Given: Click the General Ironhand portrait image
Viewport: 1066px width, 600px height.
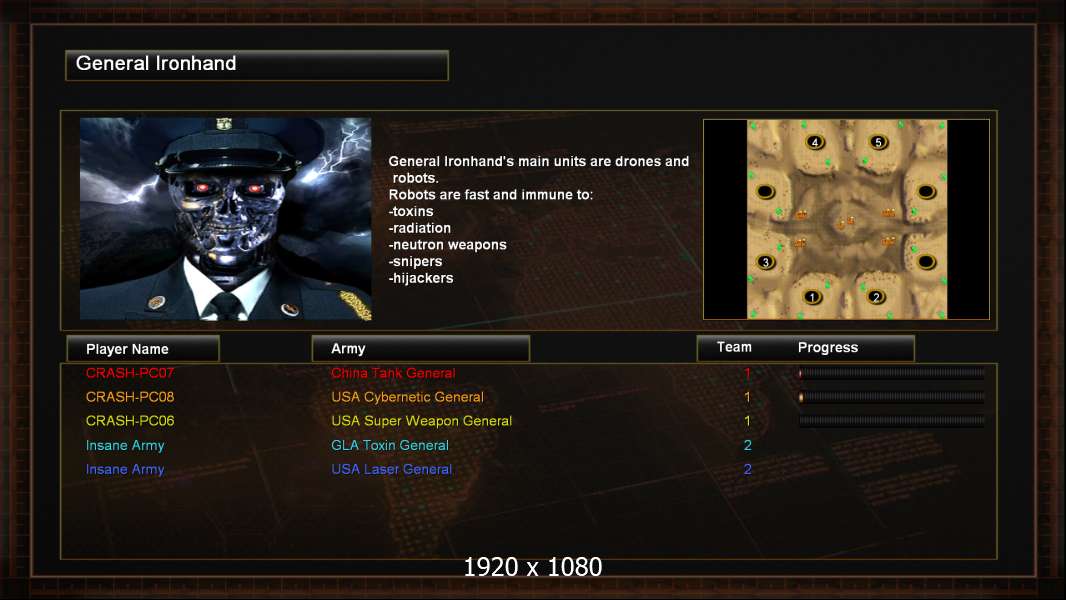Looking at the screenshot, I should pos(226,218).
